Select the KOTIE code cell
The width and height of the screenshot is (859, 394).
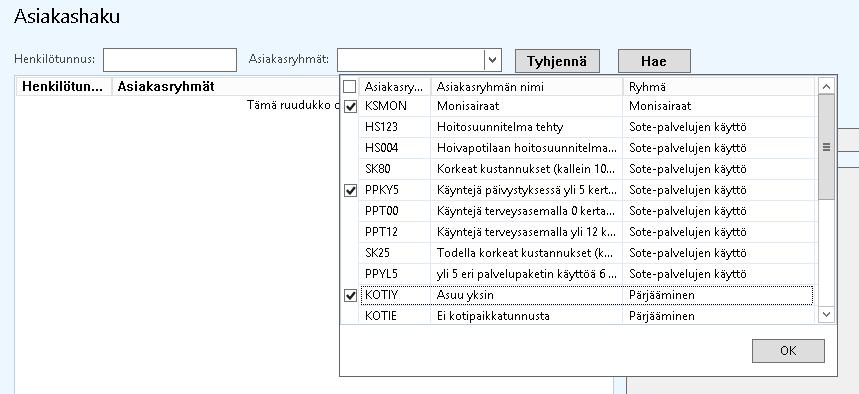[x=395, y=316]
